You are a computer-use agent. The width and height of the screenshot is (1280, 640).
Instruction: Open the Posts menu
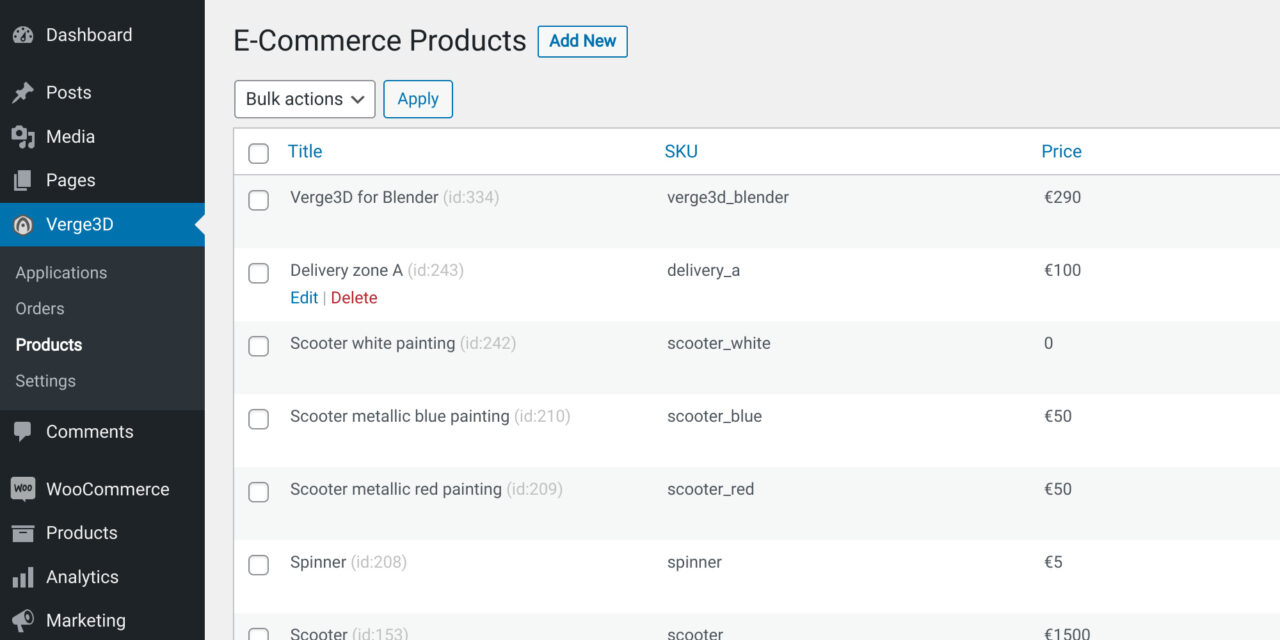pyautogui.click(x=102, y=93)
